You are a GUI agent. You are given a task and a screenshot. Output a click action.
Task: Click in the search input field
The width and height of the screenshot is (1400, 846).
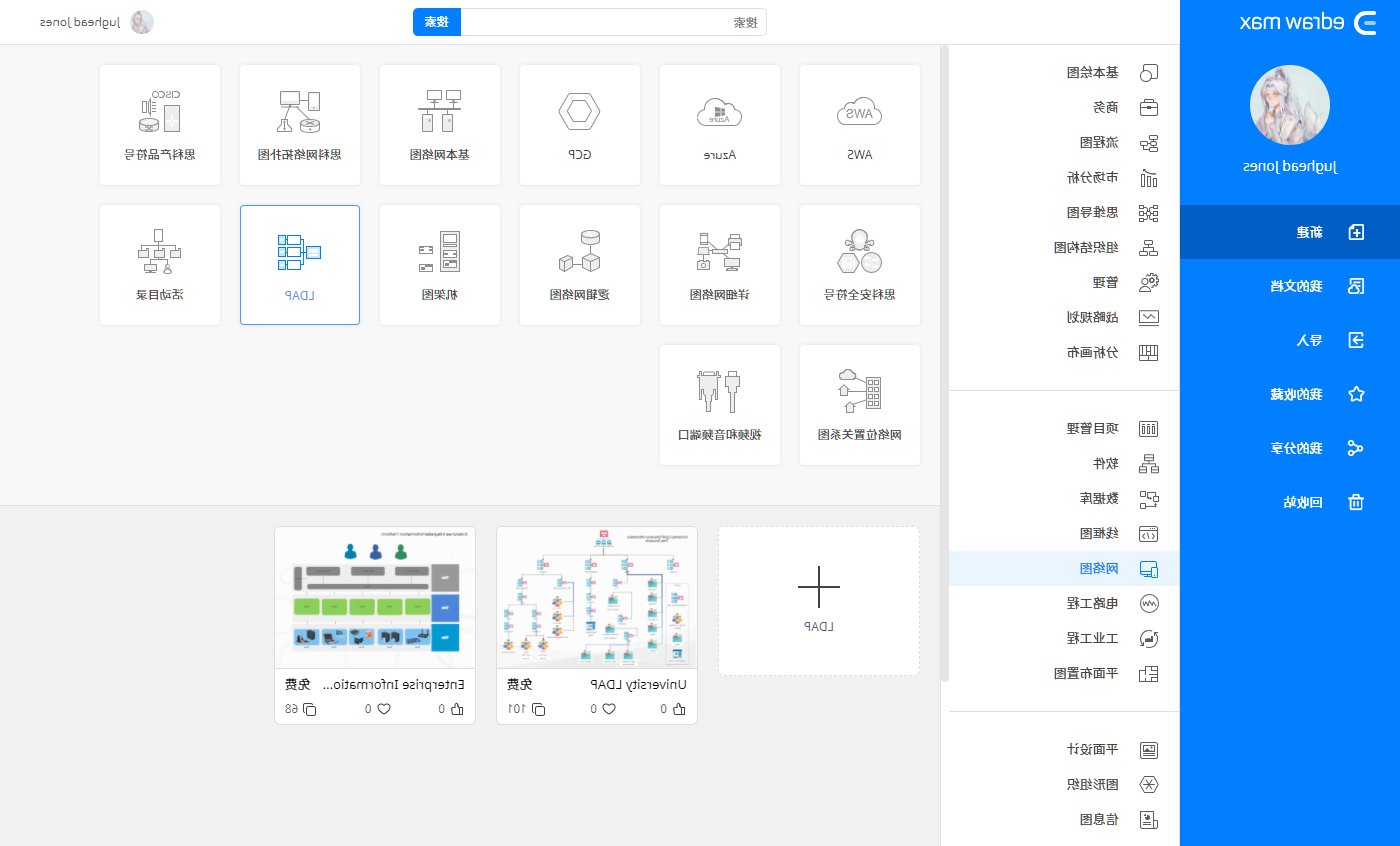[x=613, y=22]
